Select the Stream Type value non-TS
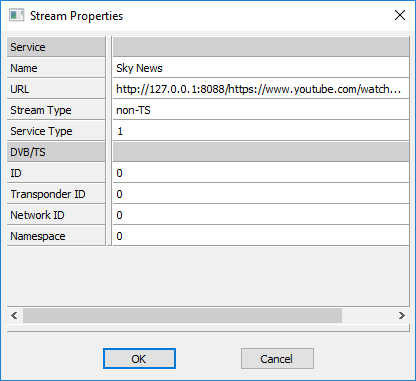Image resolution: width=416 pixels, height=381 pixels. tap(261, 110)
